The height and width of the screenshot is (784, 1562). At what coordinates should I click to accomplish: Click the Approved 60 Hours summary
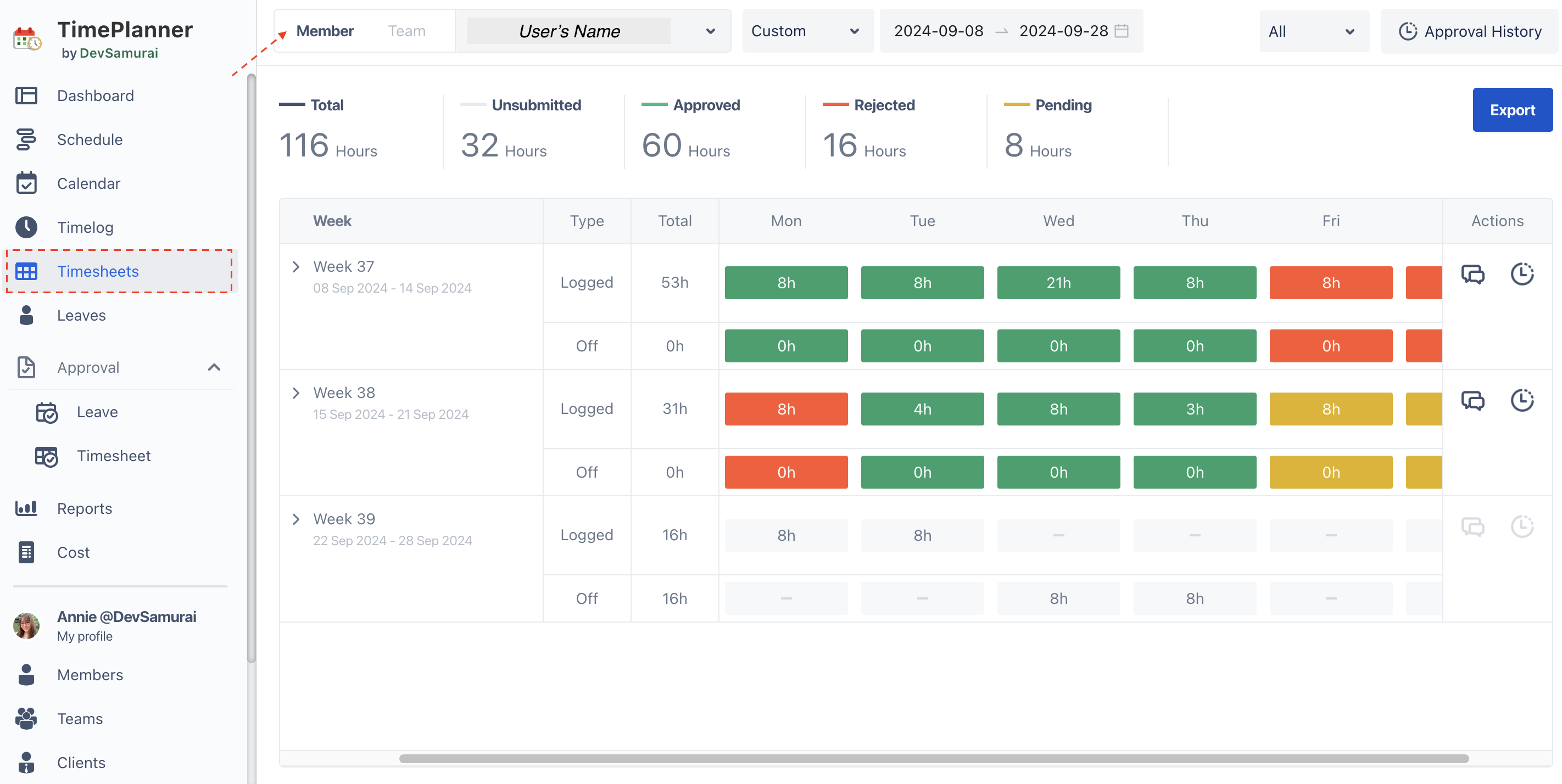pyautogui.click(x=691, y=130)
